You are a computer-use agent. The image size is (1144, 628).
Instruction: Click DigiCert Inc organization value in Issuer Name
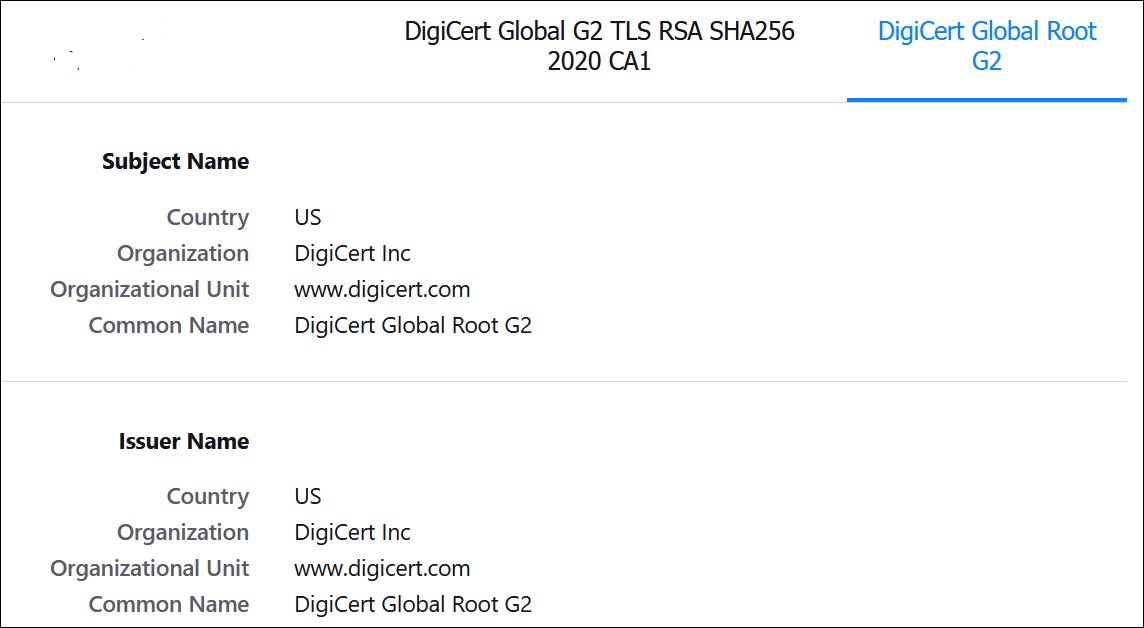[x=352, y=532]
